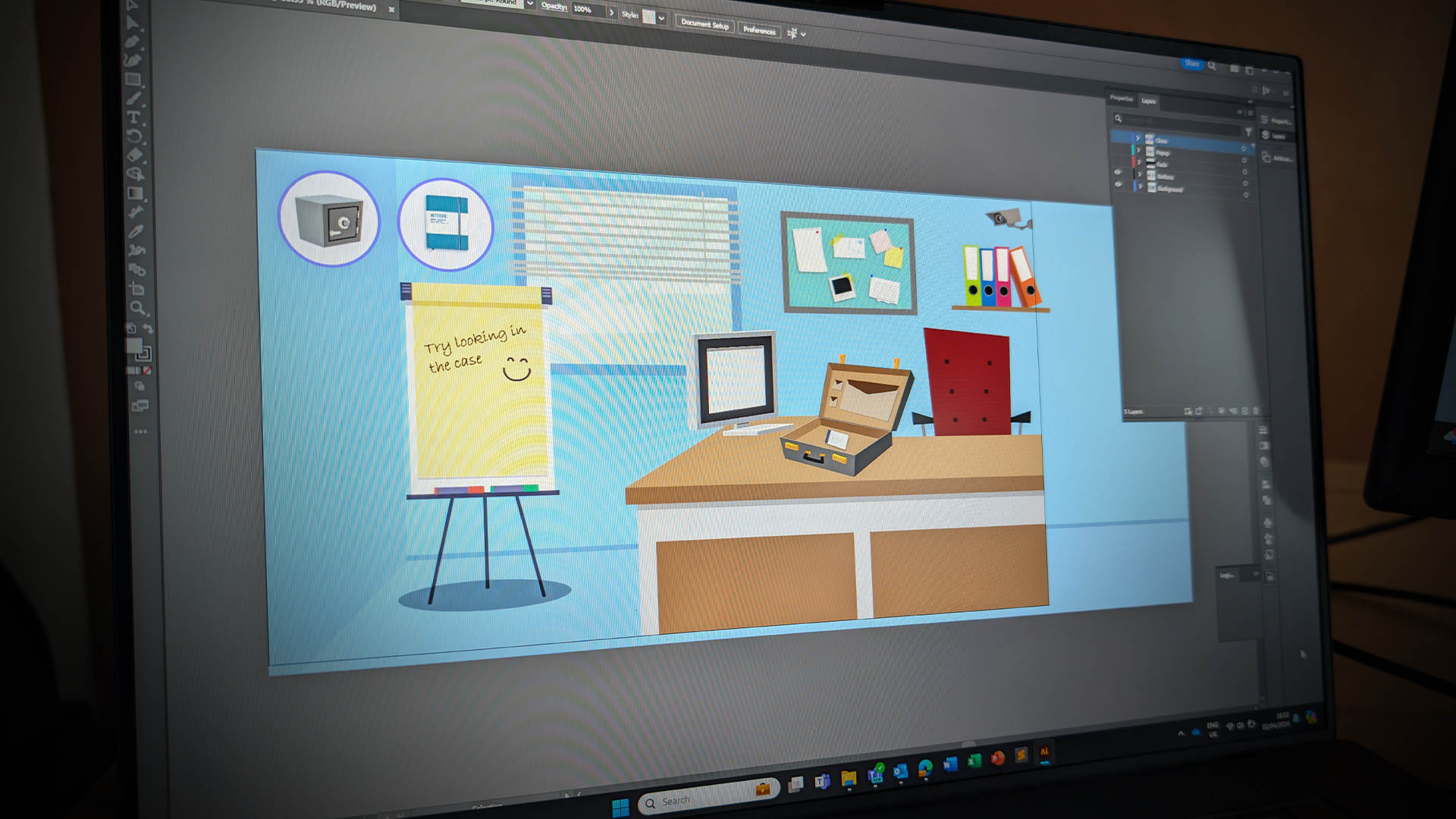Click the Layers filter funnel icon
Screen dimensions: 1456x819
coord(1248,132)
